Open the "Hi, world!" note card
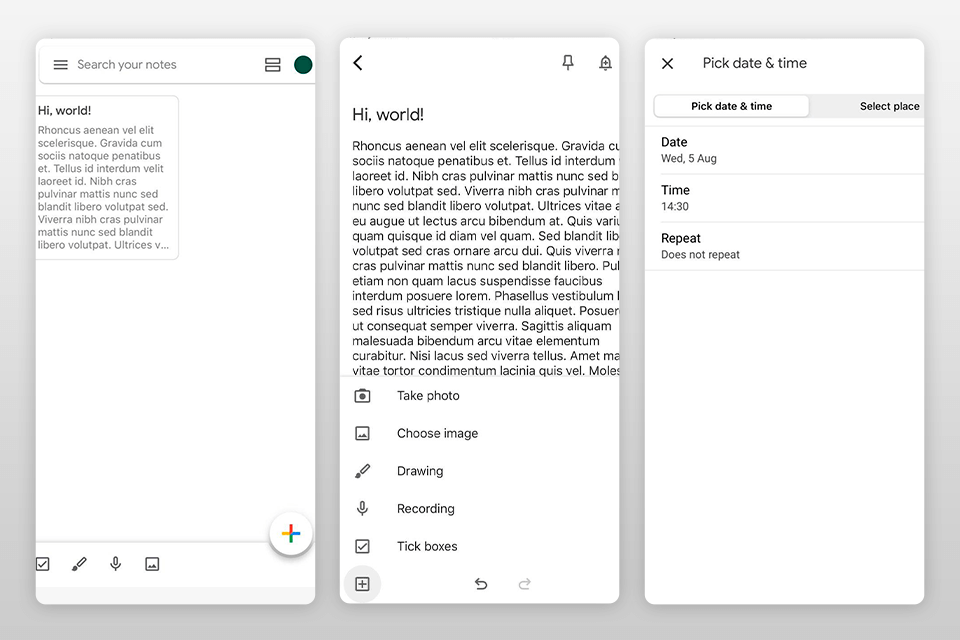 107,178
